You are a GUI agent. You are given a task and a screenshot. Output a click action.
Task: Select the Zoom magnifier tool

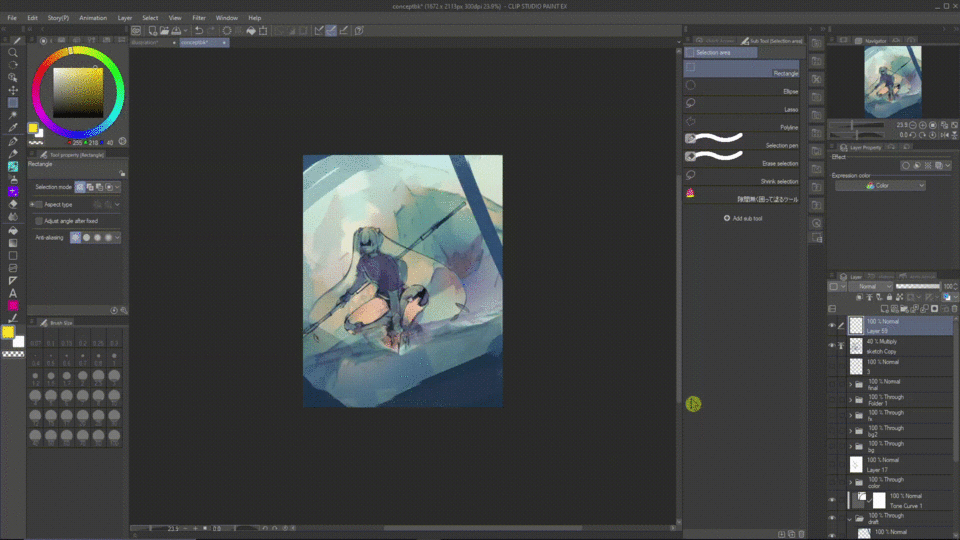click(12, 53)
